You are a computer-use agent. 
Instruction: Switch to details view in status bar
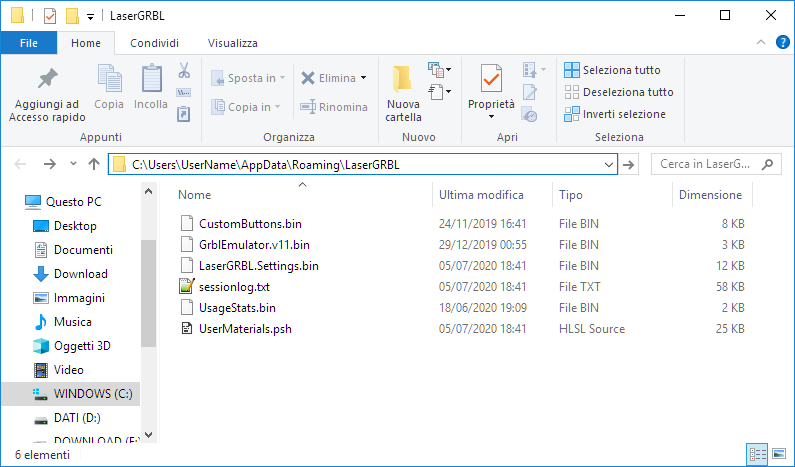pyautogui.click(x=758, y=454)
